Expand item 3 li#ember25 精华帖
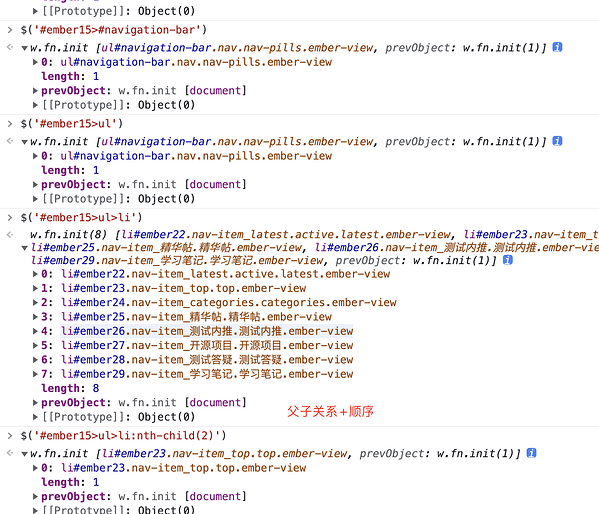The width and height of the screenshot is (599, 514). [35, 317]
